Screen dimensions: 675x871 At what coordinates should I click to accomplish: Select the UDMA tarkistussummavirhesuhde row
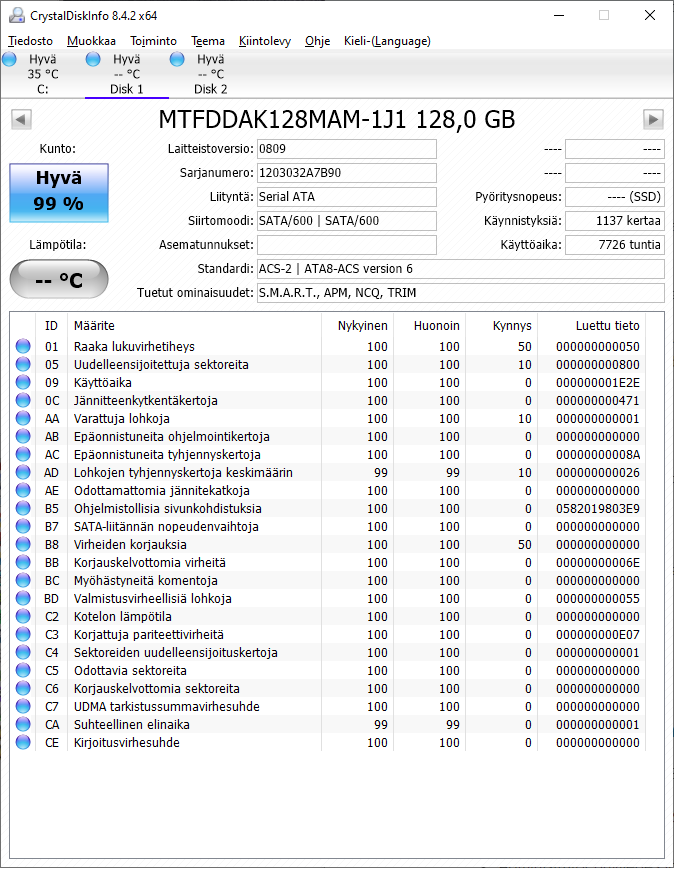328,707
